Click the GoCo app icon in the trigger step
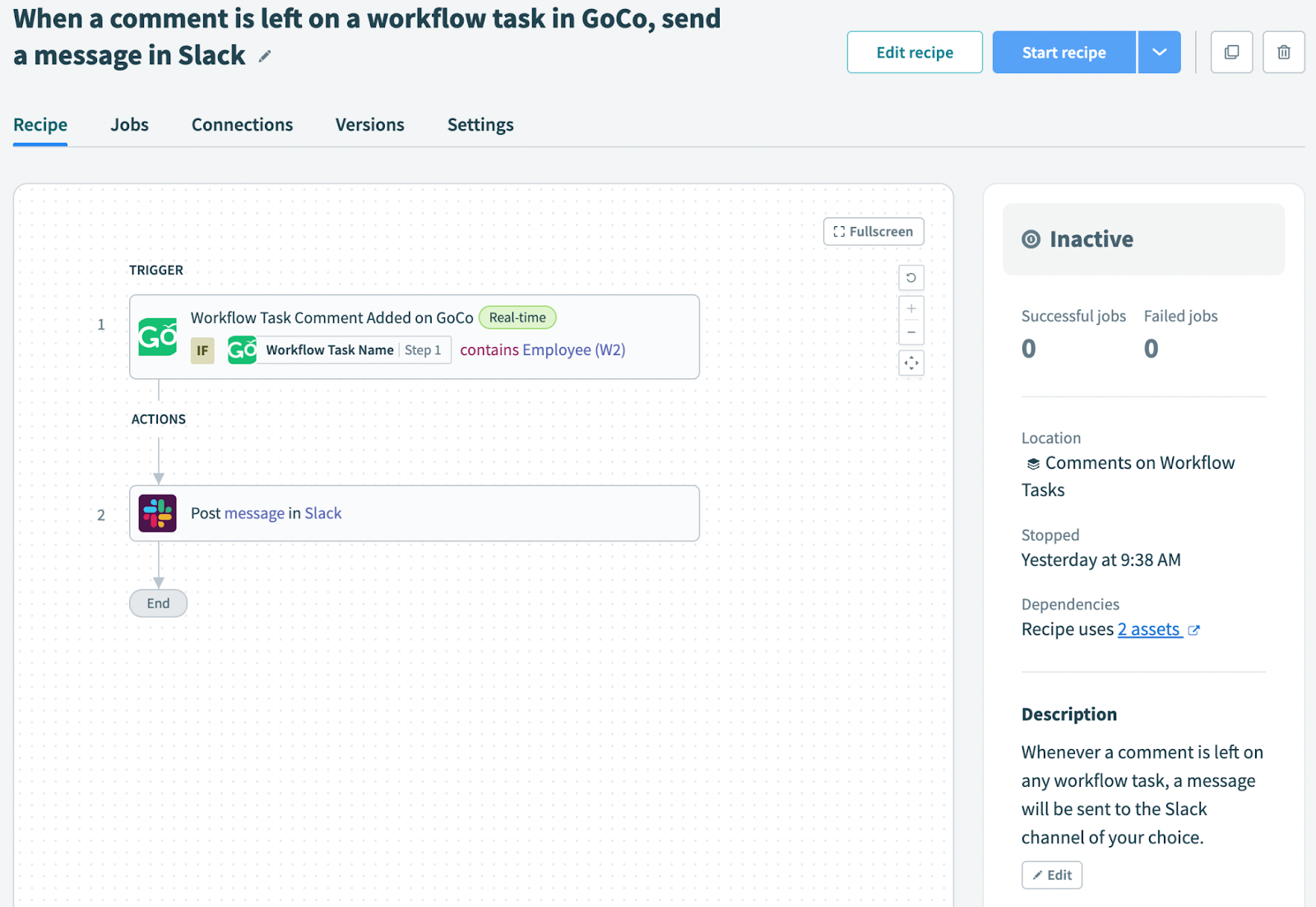Screen dimensions: 1316x907 pos(158,336)
